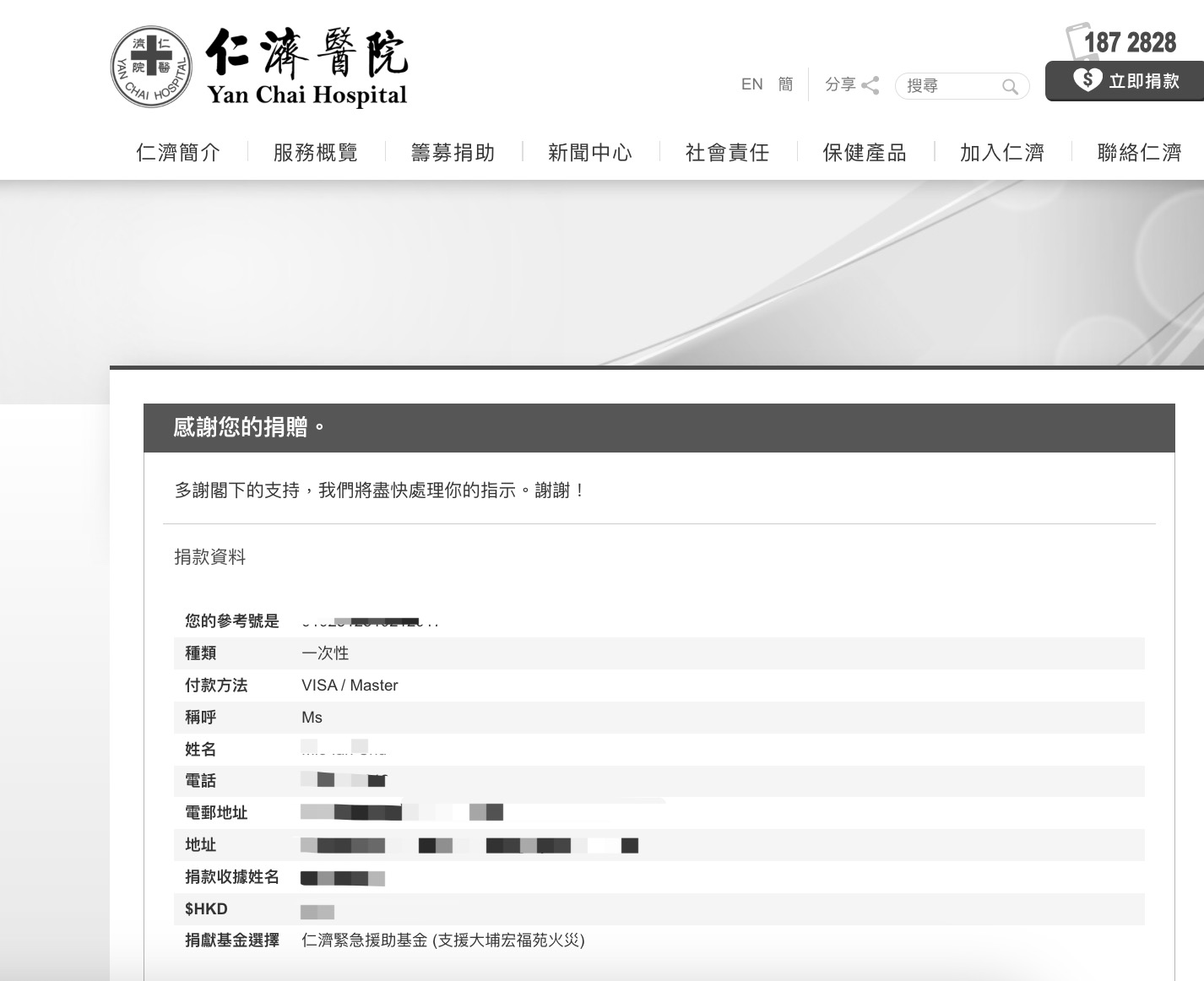Go to the 新聞中心 menu item
Viewport: 1204px width, 981px height.
point(590,153)
